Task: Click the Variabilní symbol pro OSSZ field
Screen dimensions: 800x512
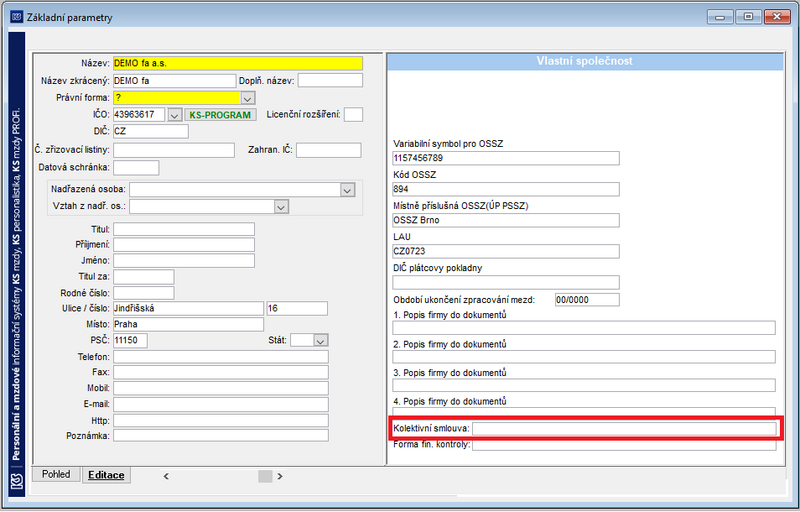Action: click(506, 158)
